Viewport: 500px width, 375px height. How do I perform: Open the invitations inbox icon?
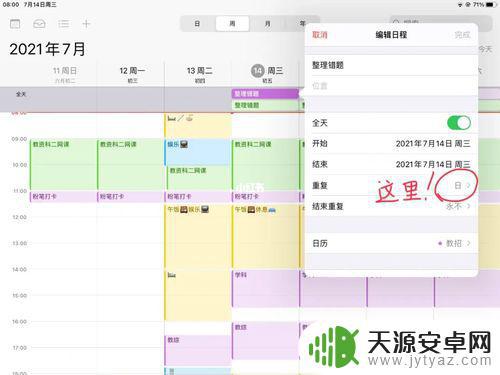point(39,24)
